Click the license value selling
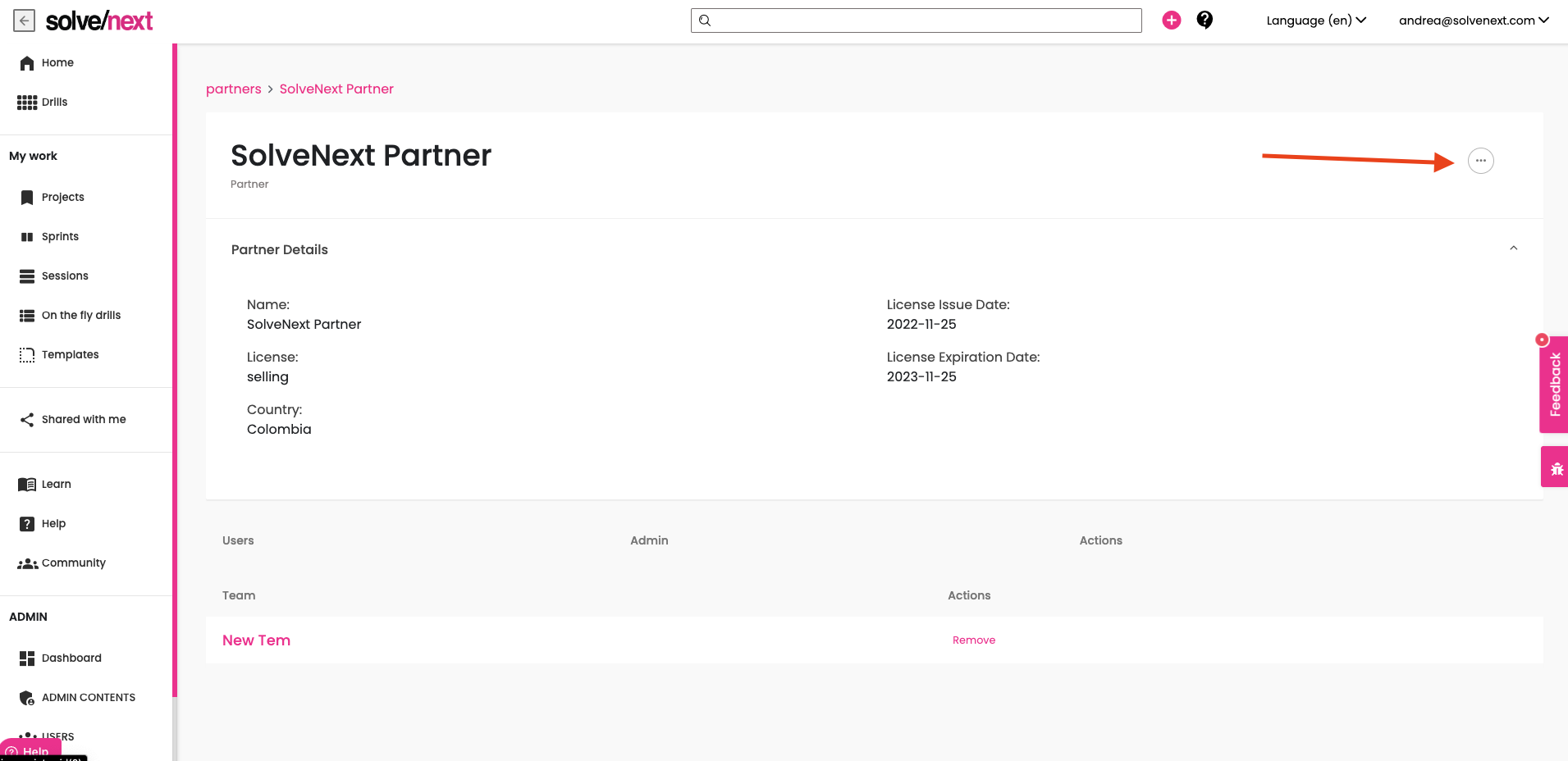 coord(267,377)
